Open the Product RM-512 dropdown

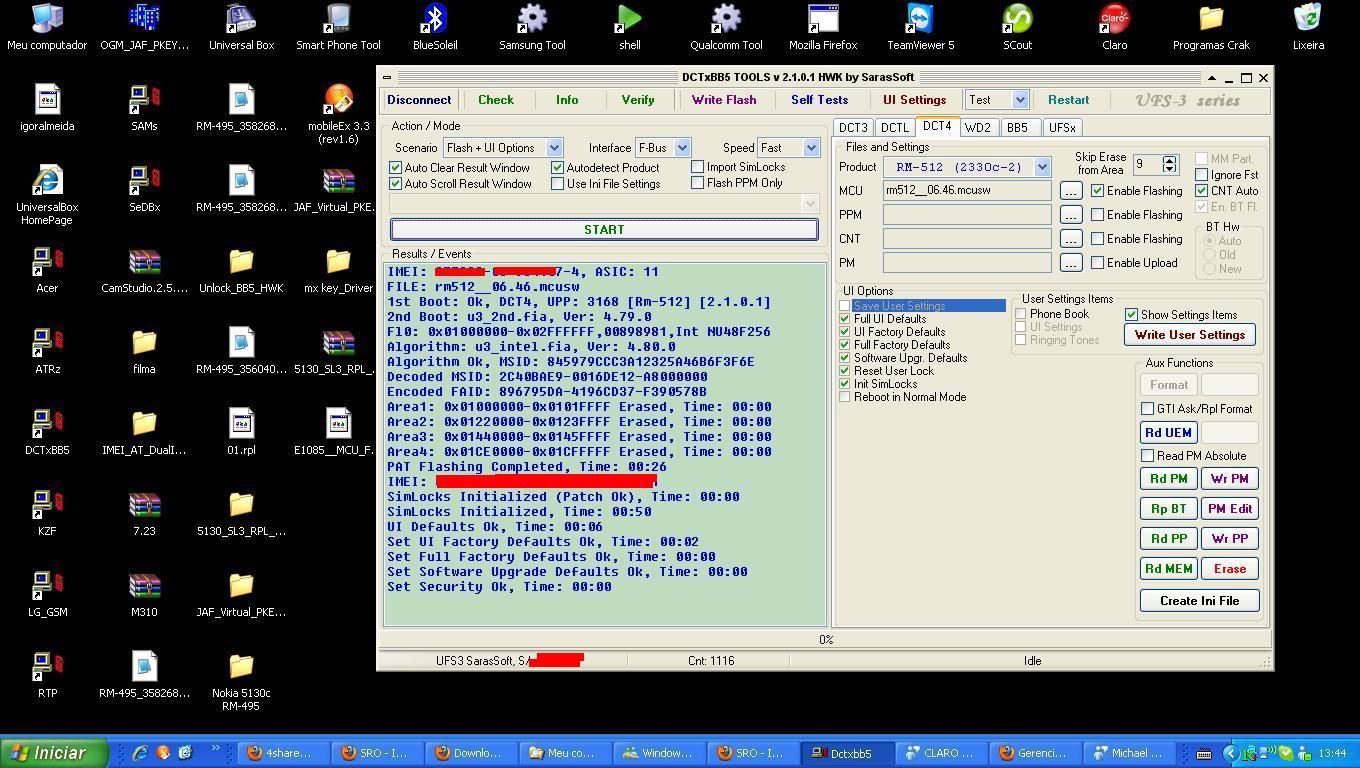point(1042,167)
